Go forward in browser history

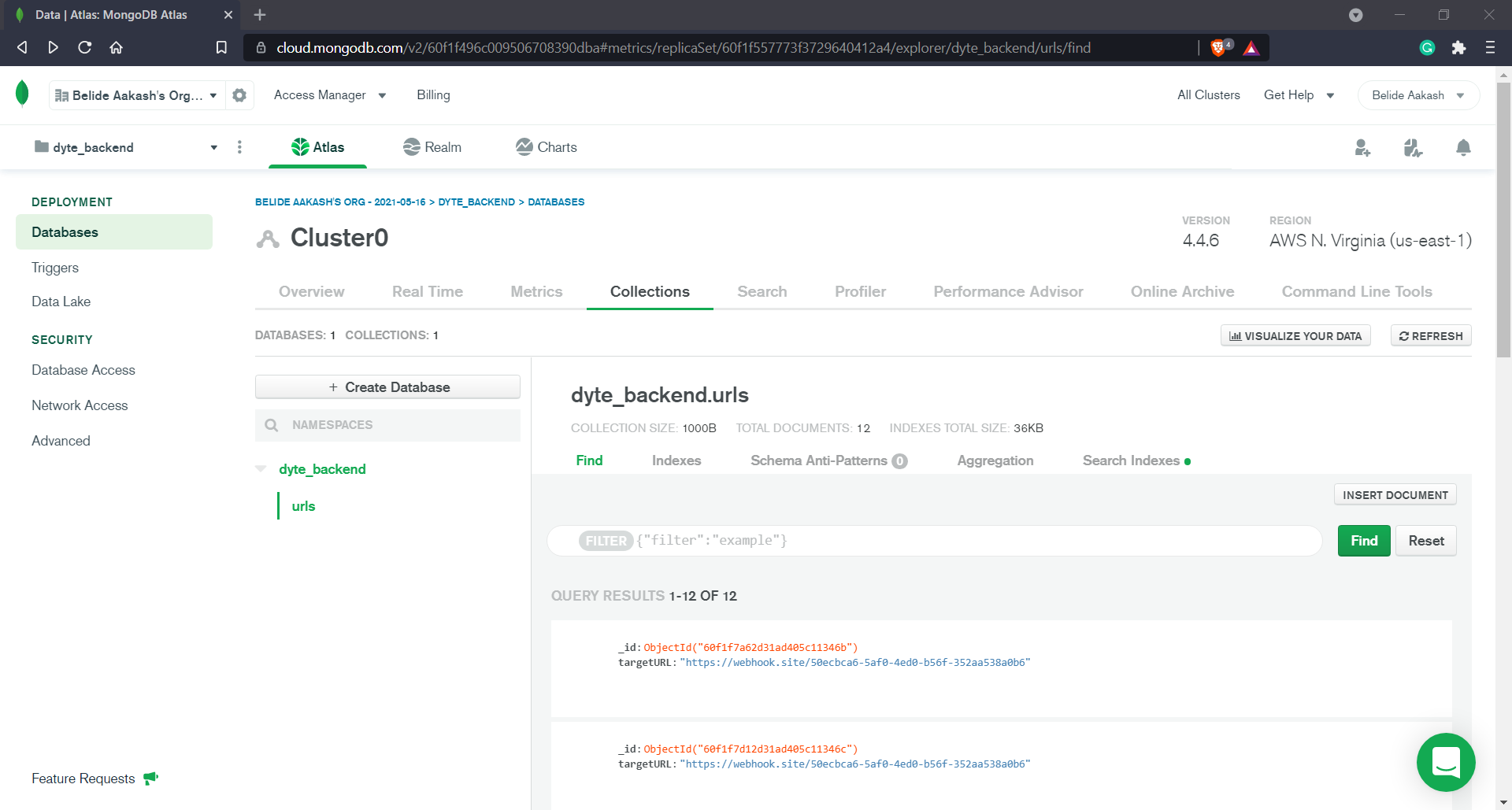point(53,47)
